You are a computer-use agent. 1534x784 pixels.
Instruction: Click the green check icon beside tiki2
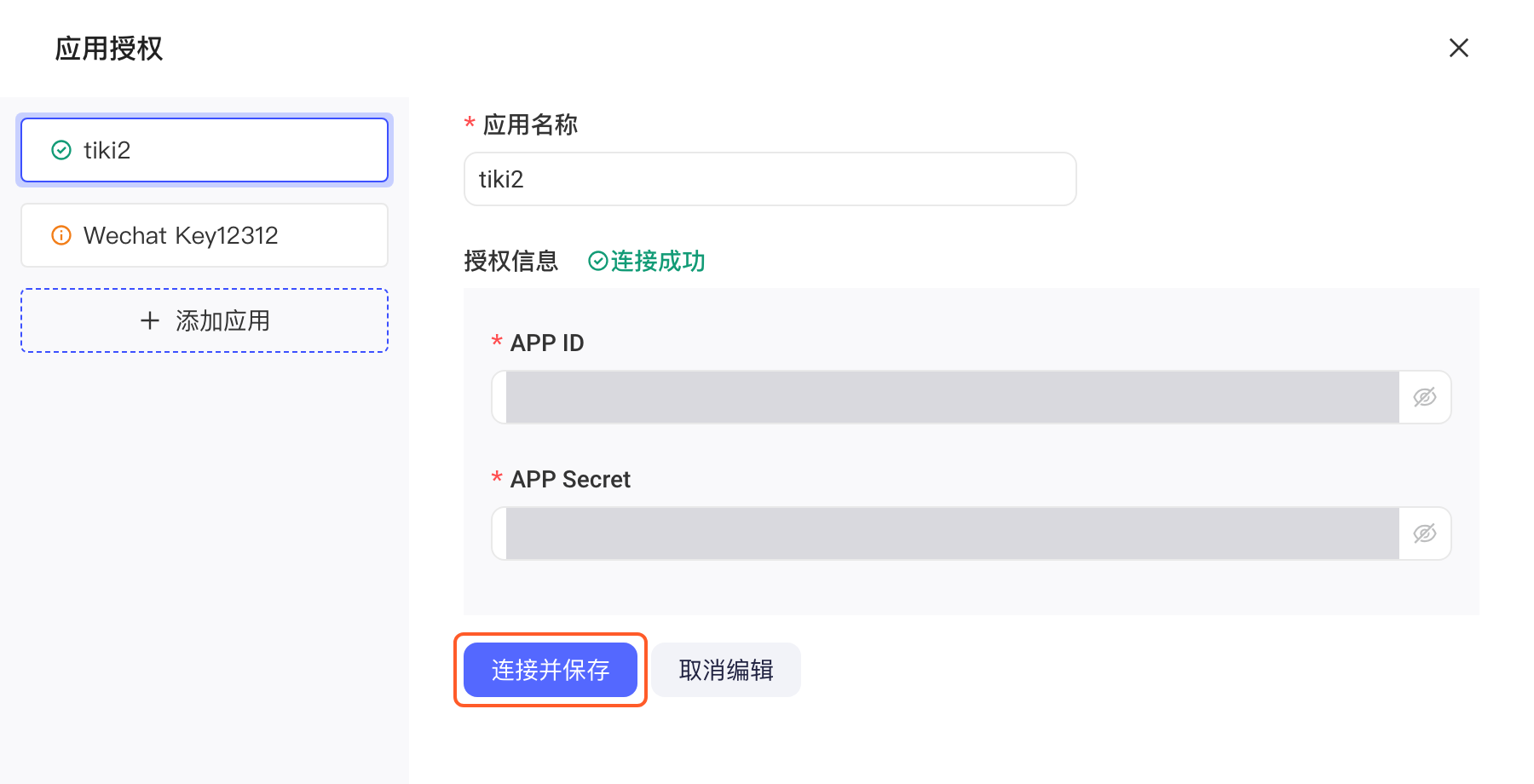point(61,150)
